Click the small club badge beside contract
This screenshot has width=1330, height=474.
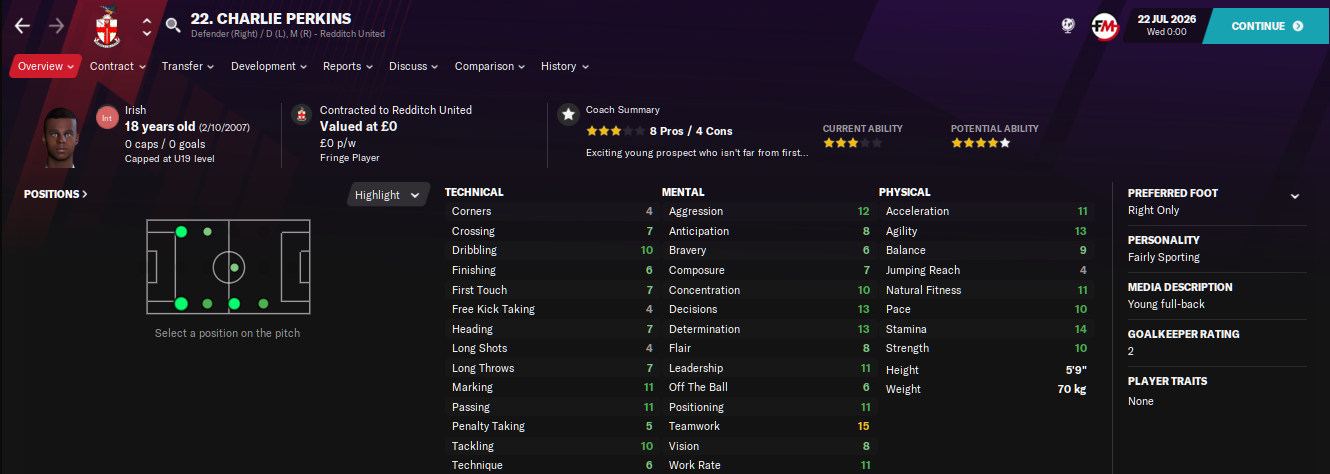[x=299, y=116]
